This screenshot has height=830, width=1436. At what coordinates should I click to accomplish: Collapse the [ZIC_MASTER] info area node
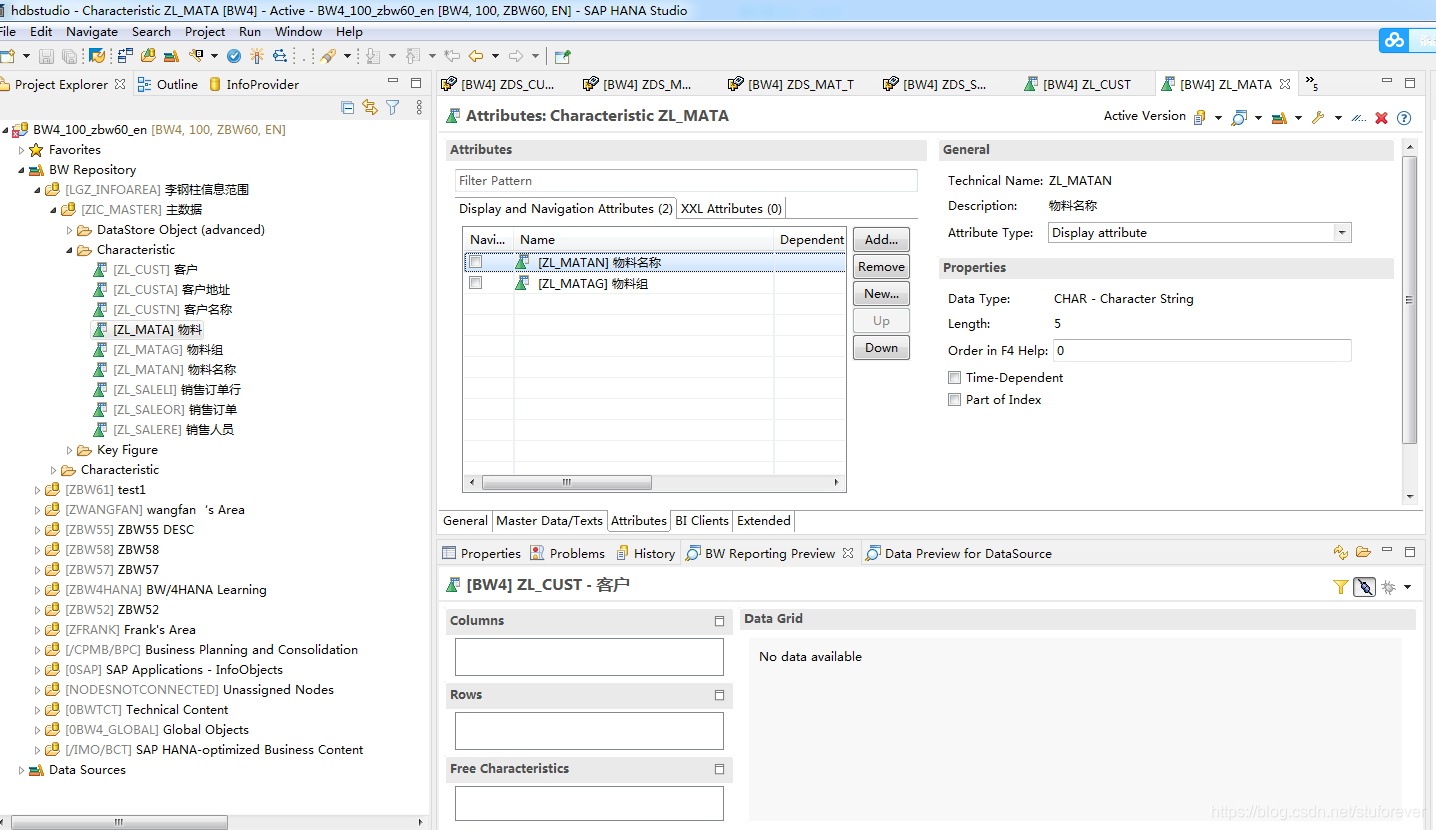point(54,210)
